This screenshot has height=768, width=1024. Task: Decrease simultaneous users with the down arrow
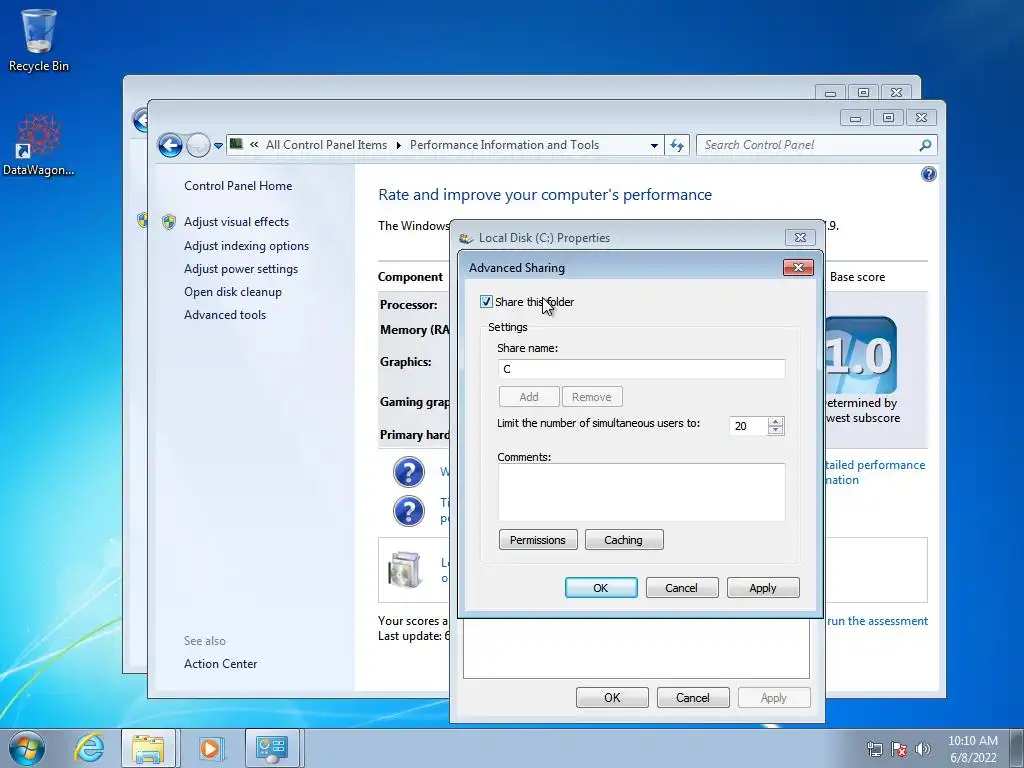click(775, 430)
